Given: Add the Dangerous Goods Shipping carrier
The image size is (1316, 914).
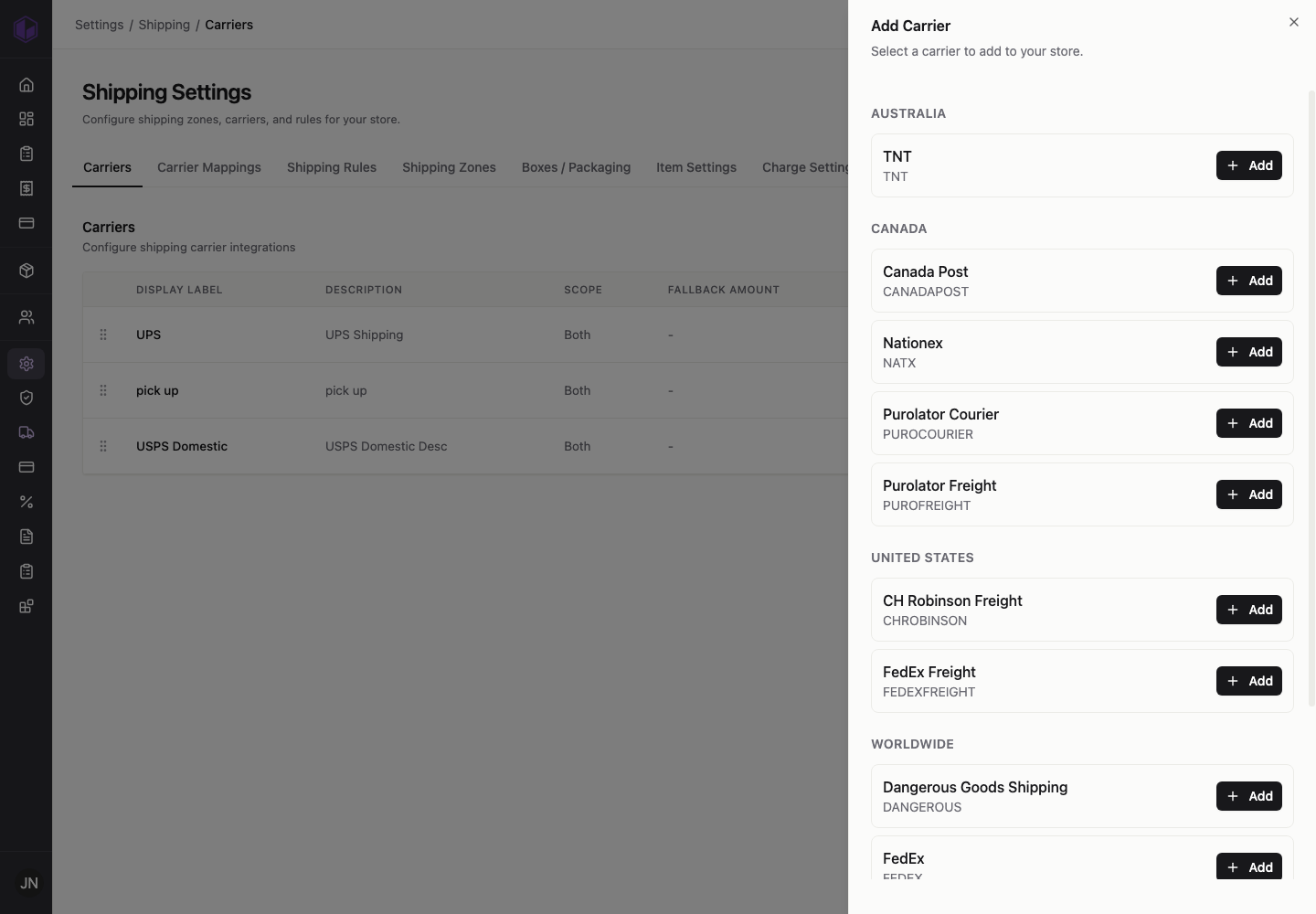Looking at the screenshot, I should [x=1248, y=796].
